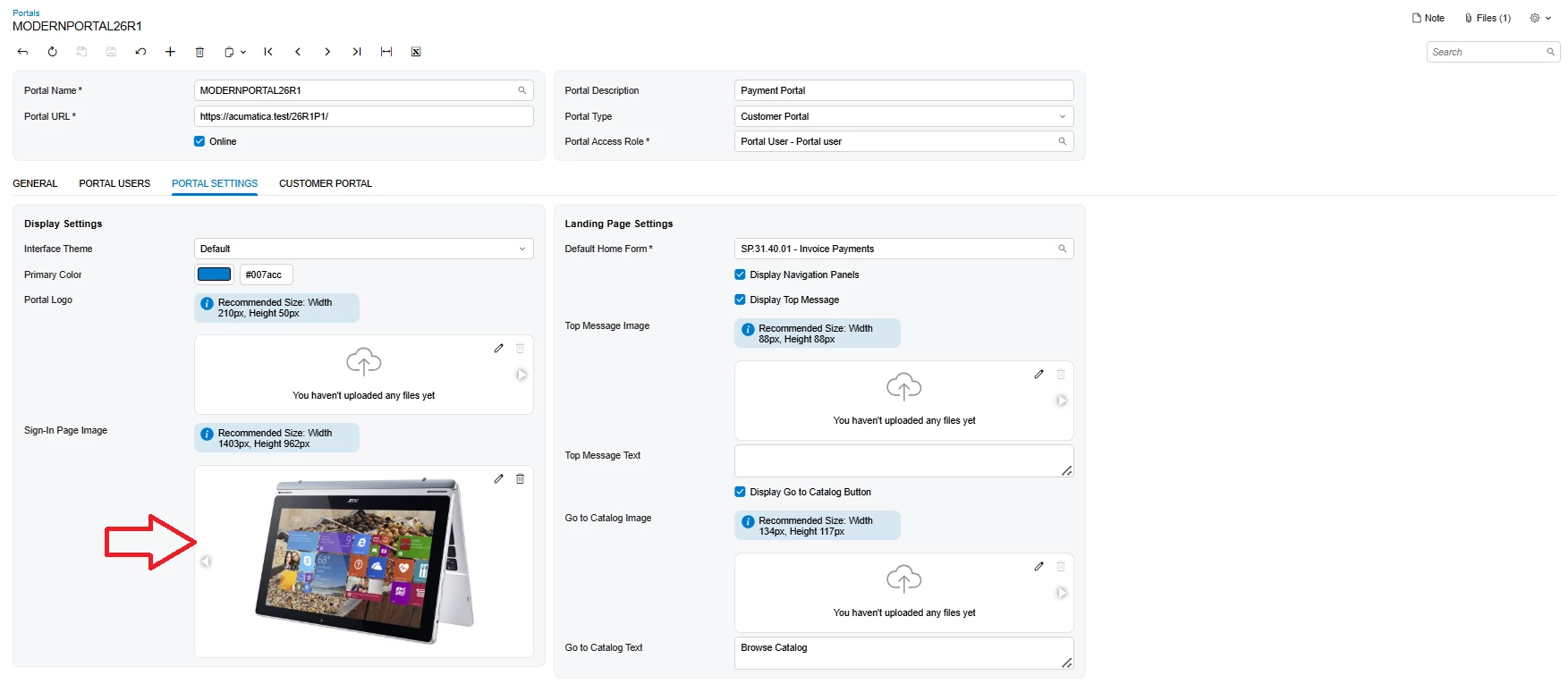Image resolution: width=1568 pixels, height=684 pixels.
Task: Open the Note button
Action: (x=1428, y=18)
